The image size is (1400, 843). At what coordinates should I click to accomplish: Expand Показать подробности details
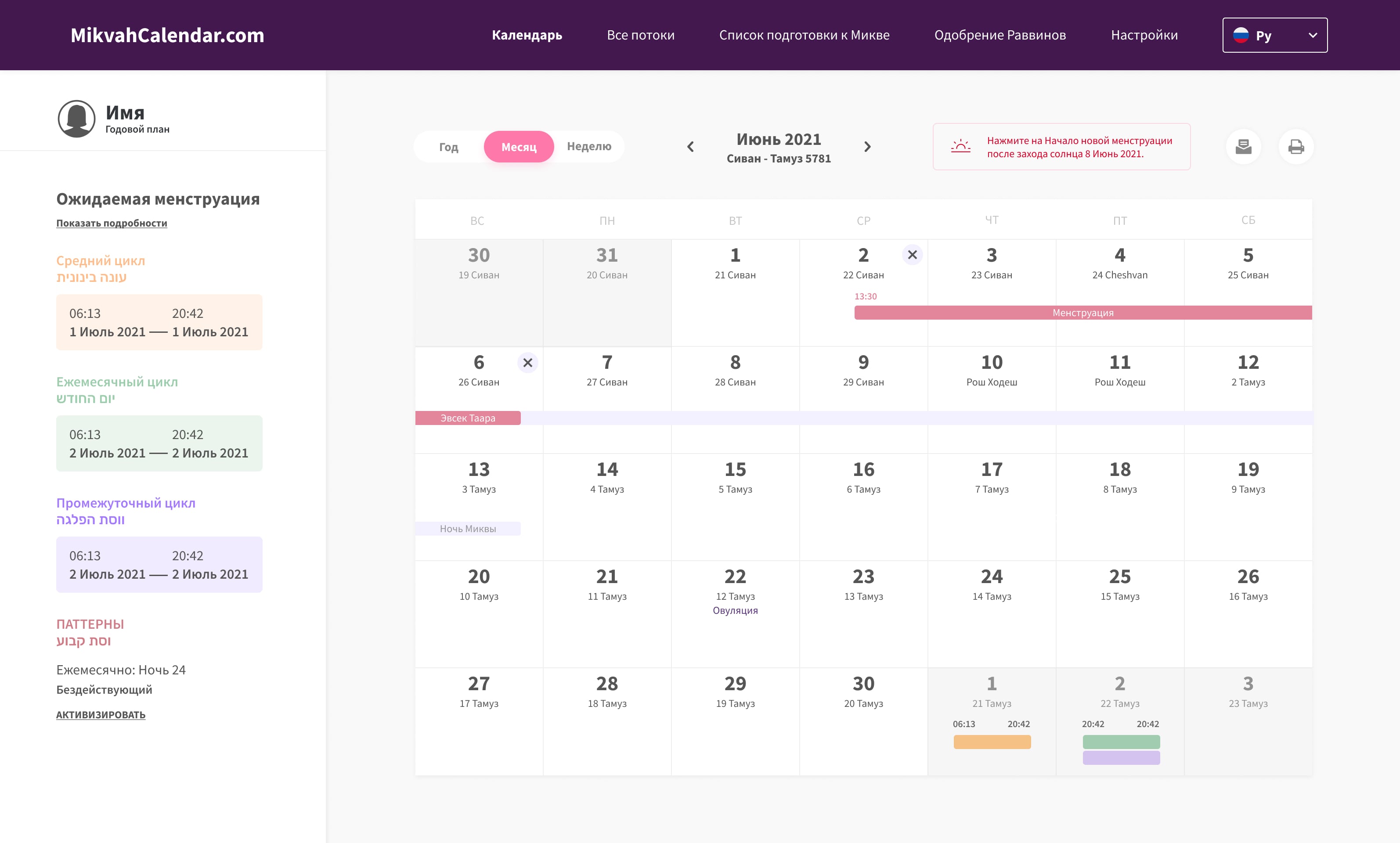(112, 223)
